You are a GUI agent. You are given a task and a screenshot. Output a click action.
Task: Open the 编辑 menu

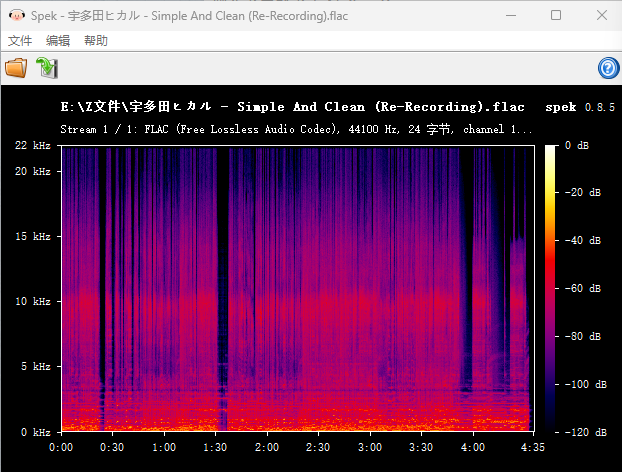[58, 41]
